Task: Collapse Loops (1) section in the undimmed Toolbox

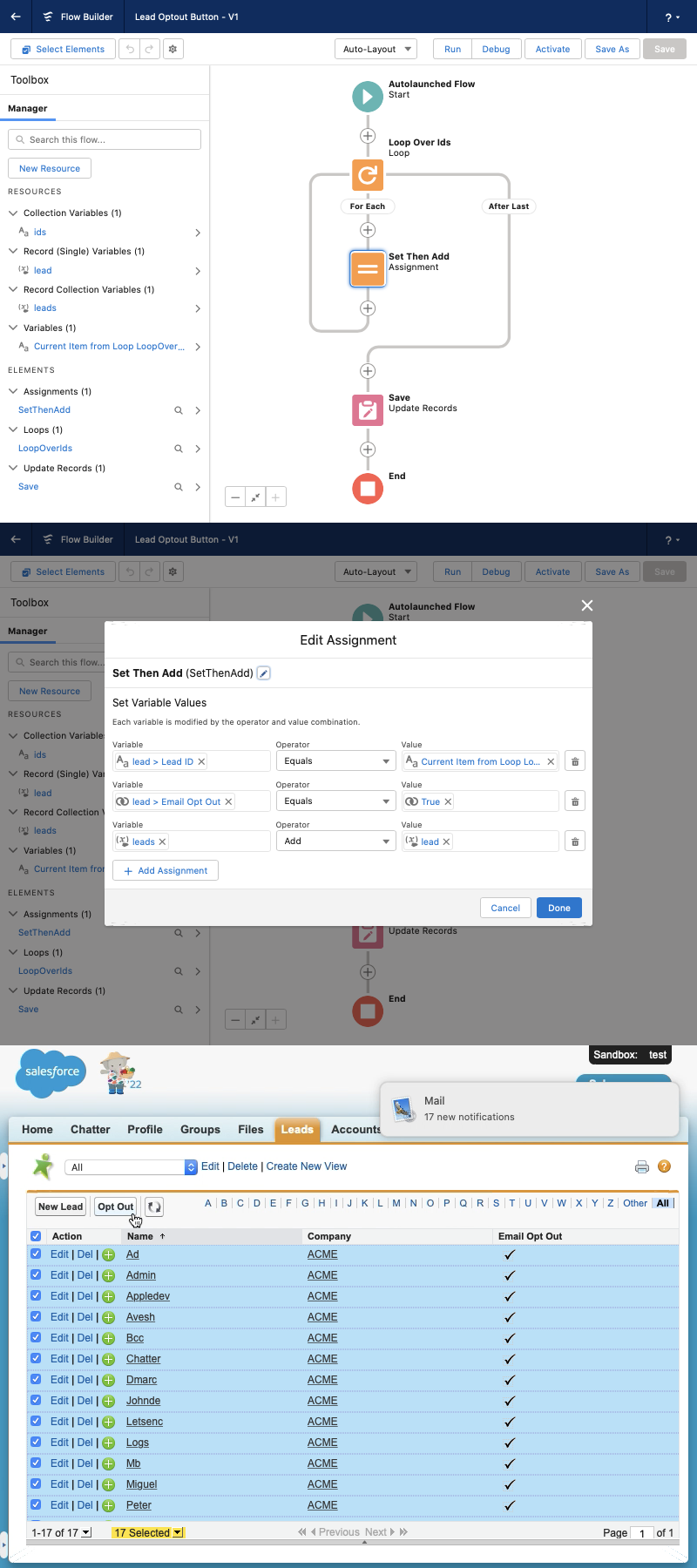Action: (13, 430)
